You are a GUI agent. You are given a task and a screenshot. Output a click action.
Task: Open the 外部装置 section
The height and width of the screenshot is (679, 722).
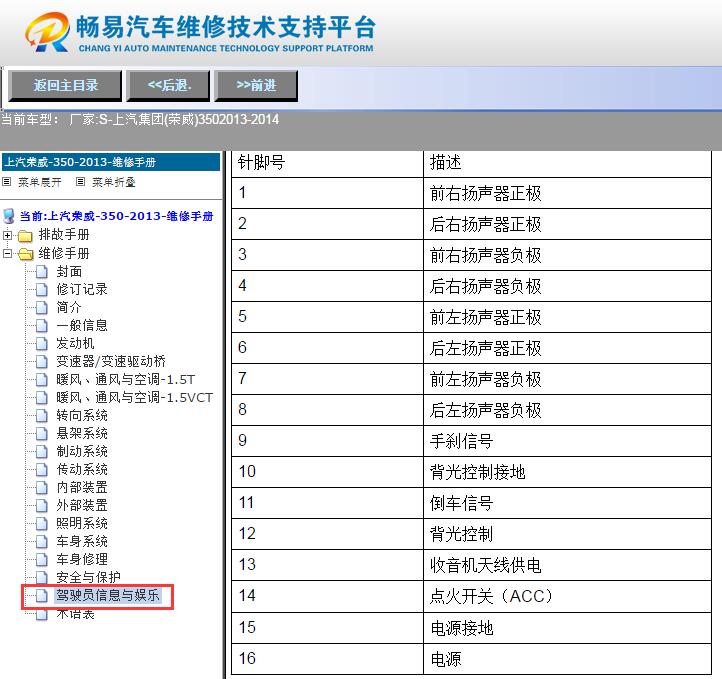click(82, 505)
